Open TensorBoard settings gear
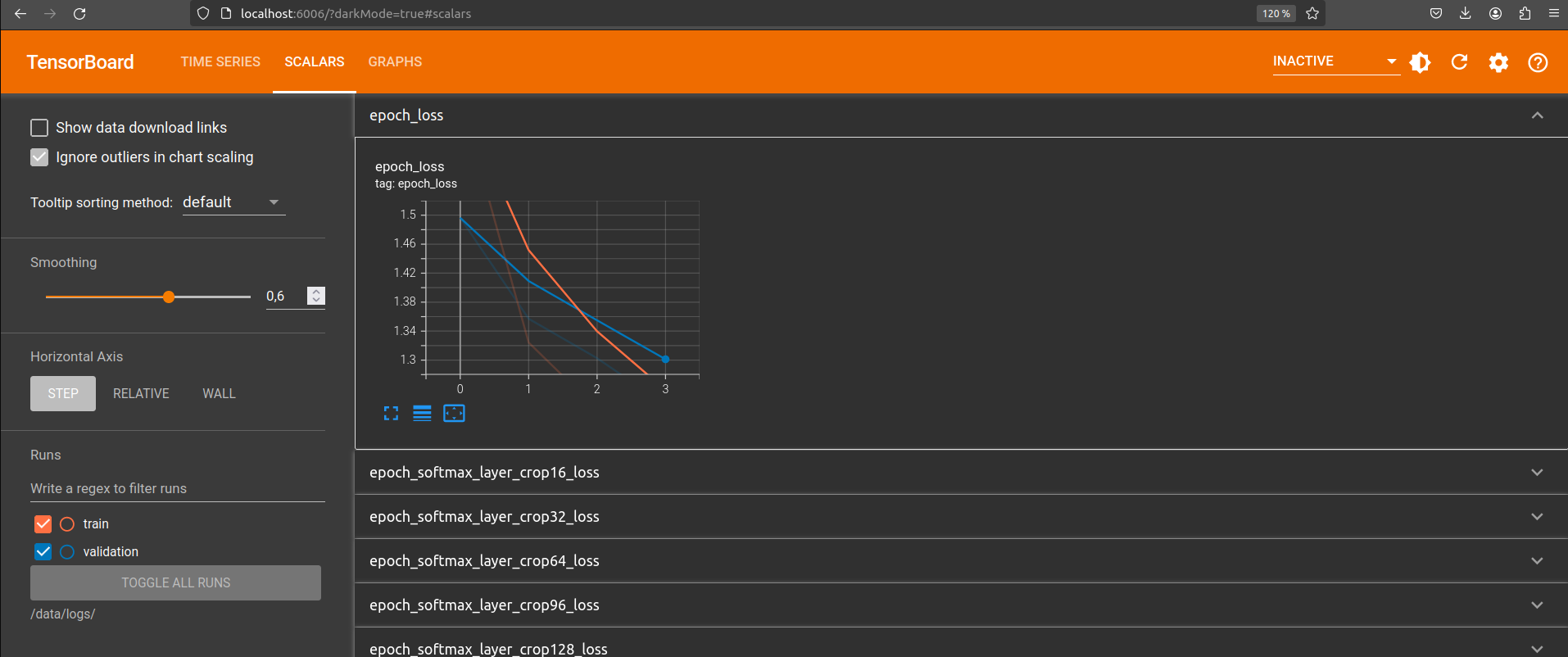Viewport: 1568px width, 657px height. [1498, 62]
